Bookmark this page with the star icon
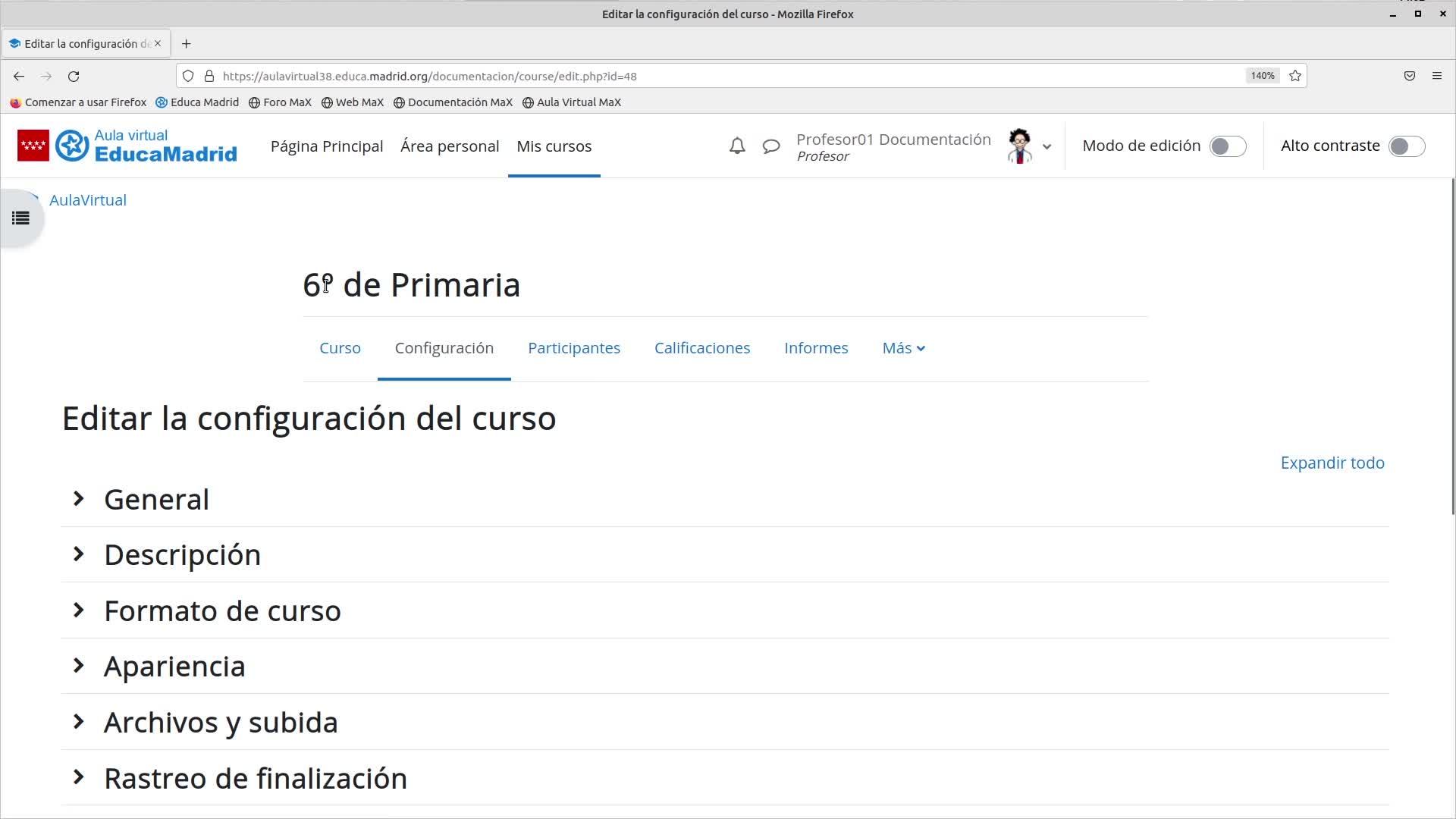Viewport: 1456px width, 819px height. pos(1295,76)
